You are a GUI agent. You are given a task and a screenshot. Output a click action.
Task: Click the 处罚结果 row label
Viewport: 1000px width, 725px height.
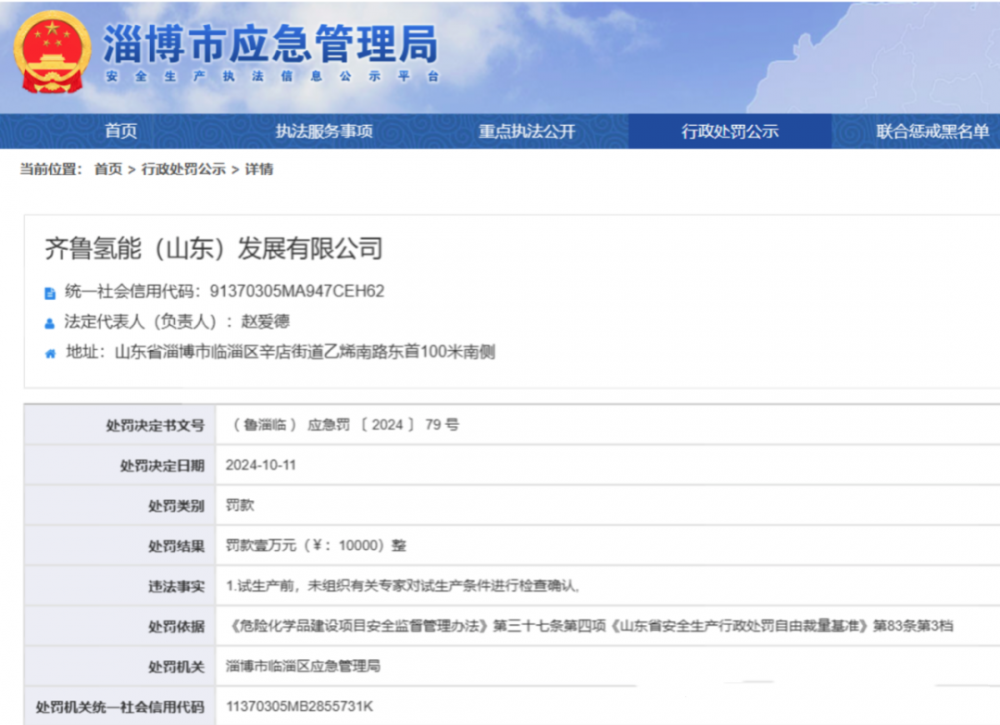coord(176,546)
